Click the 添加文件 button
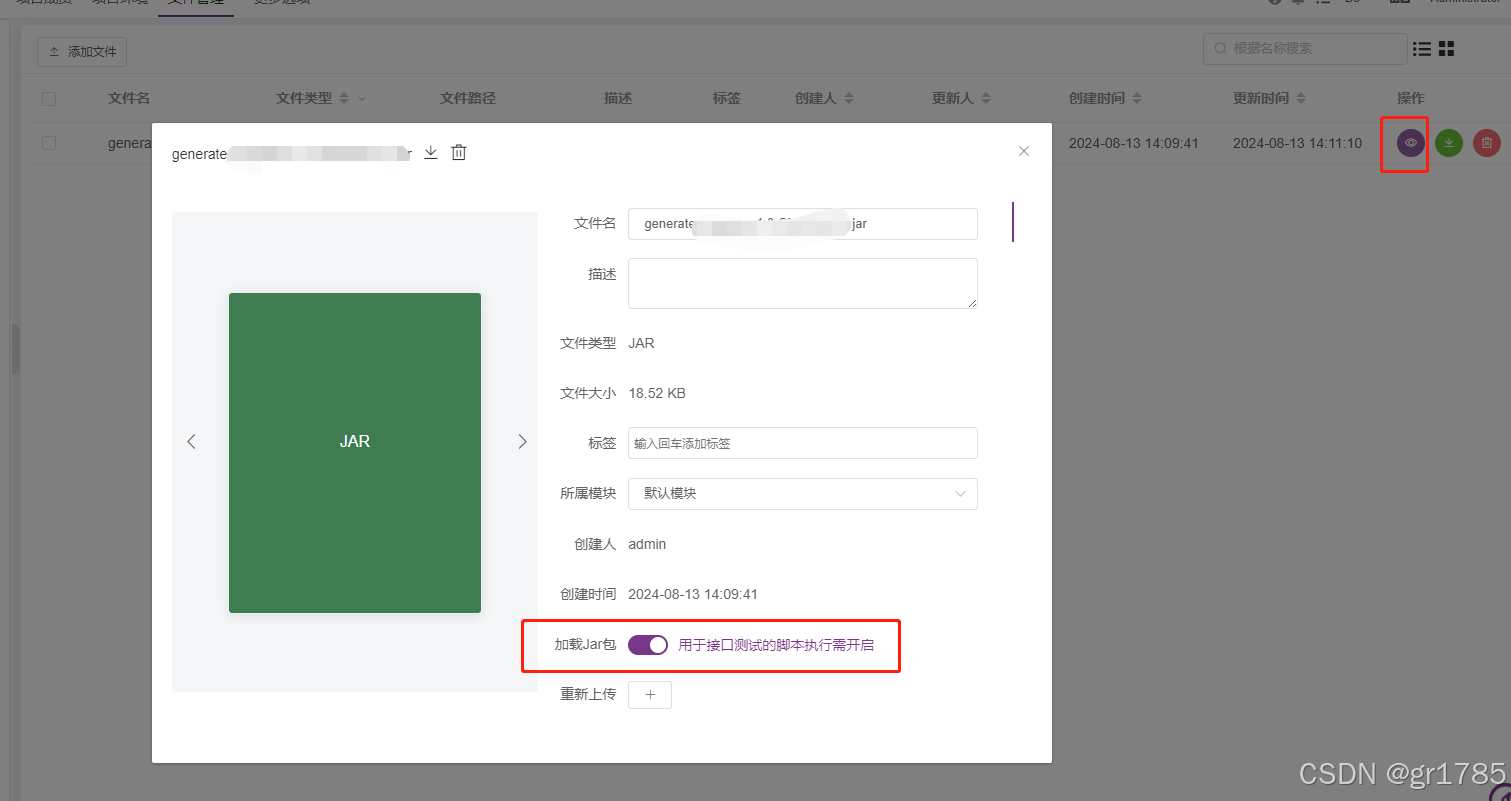 pyautogui.click(x=82, y=52)
